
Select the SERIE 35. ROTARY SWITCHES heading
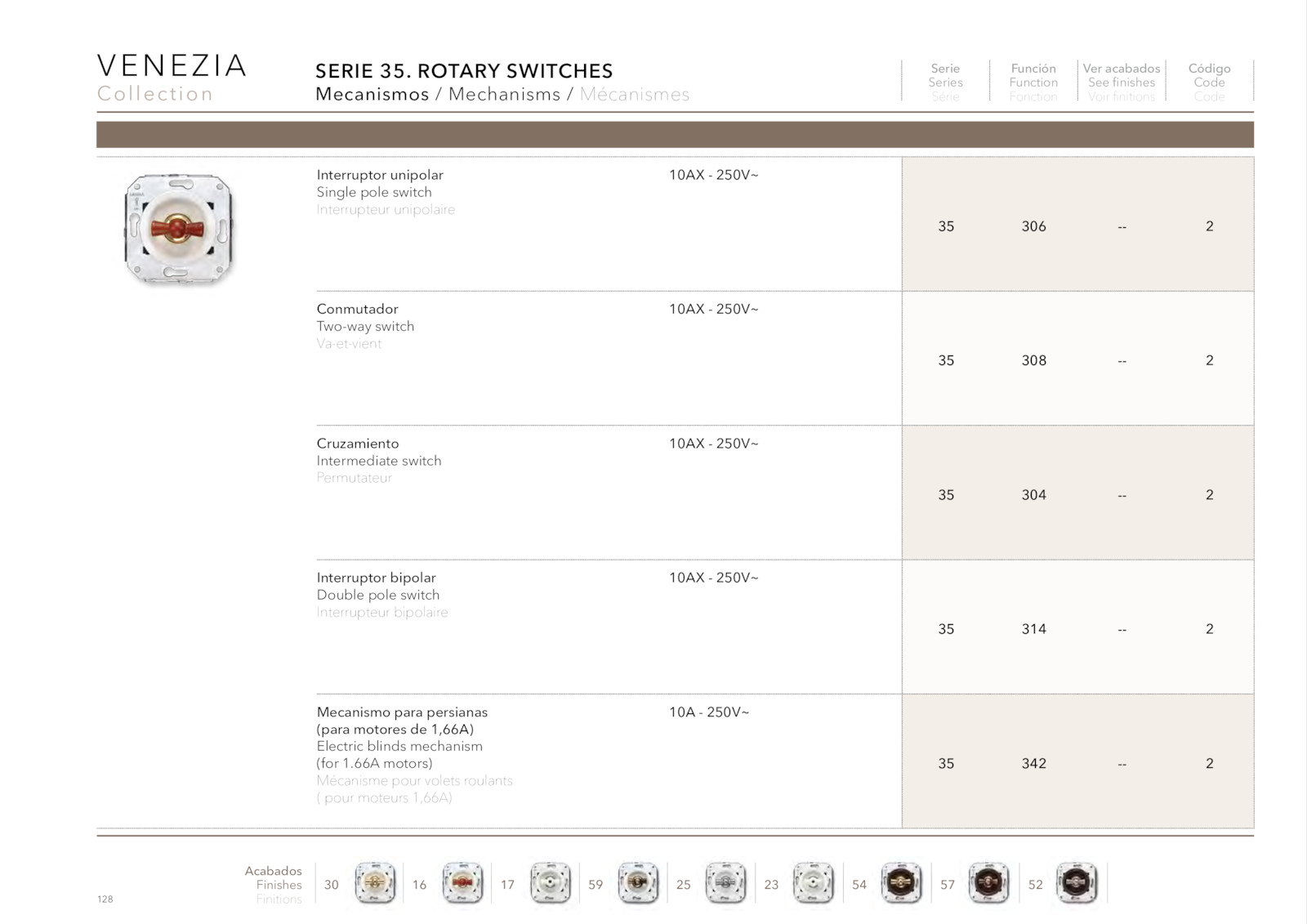click(464, 71)
